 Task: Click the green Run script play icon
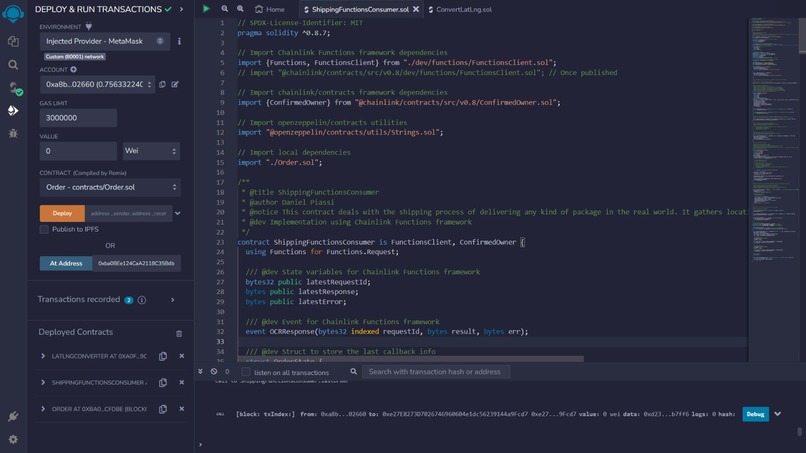206,9
